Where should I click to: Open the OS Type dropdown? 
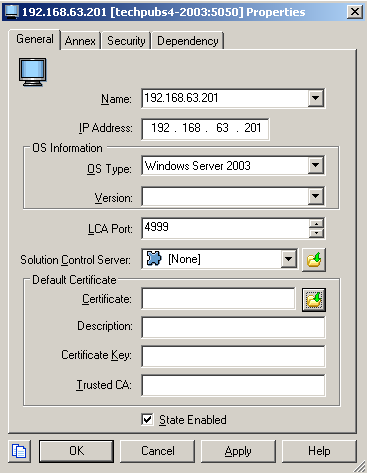pos(315,165)
